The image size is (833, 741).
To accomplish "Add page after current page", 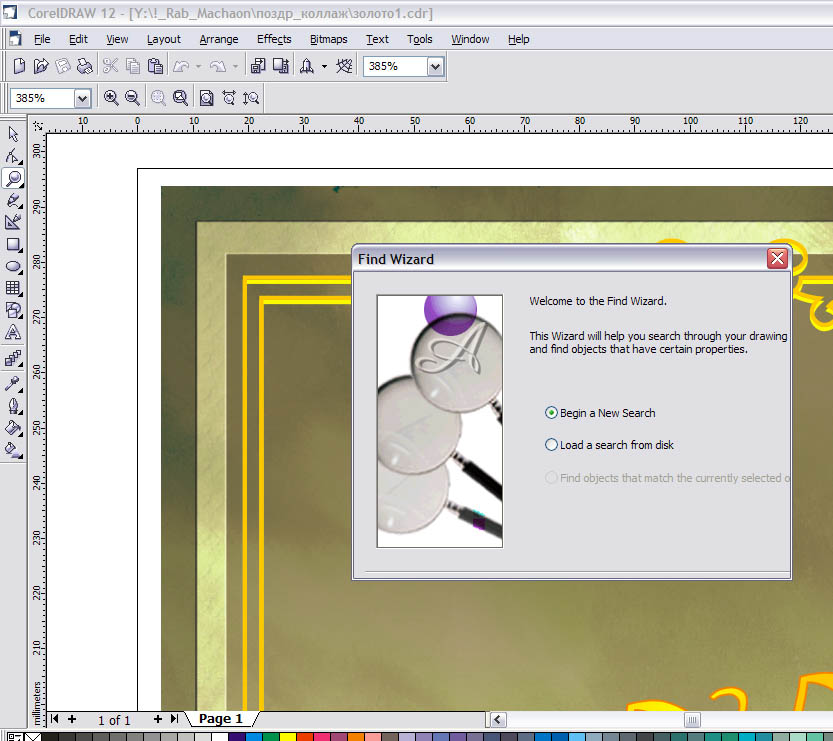I will (157, 719).
